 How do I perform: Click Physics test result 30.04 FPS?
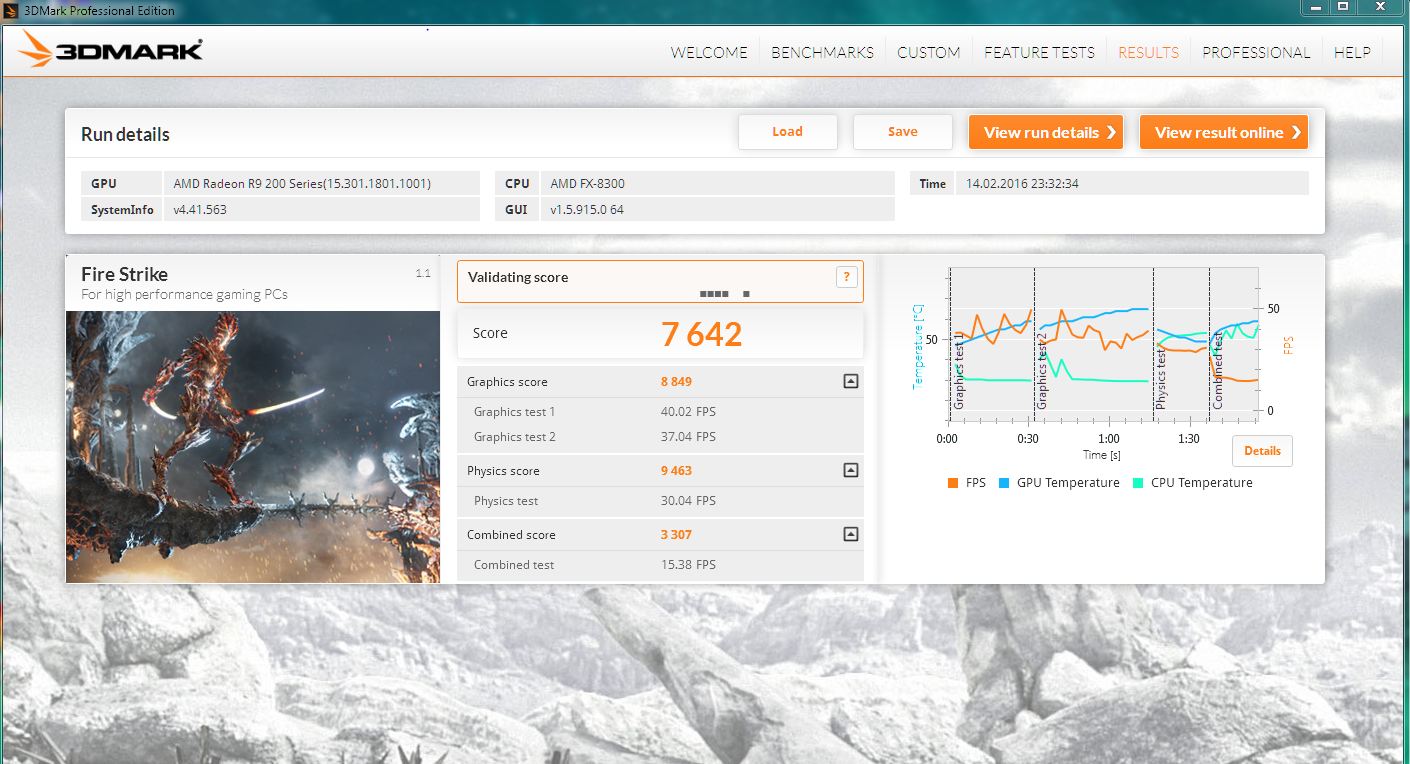tap(688, 501)
